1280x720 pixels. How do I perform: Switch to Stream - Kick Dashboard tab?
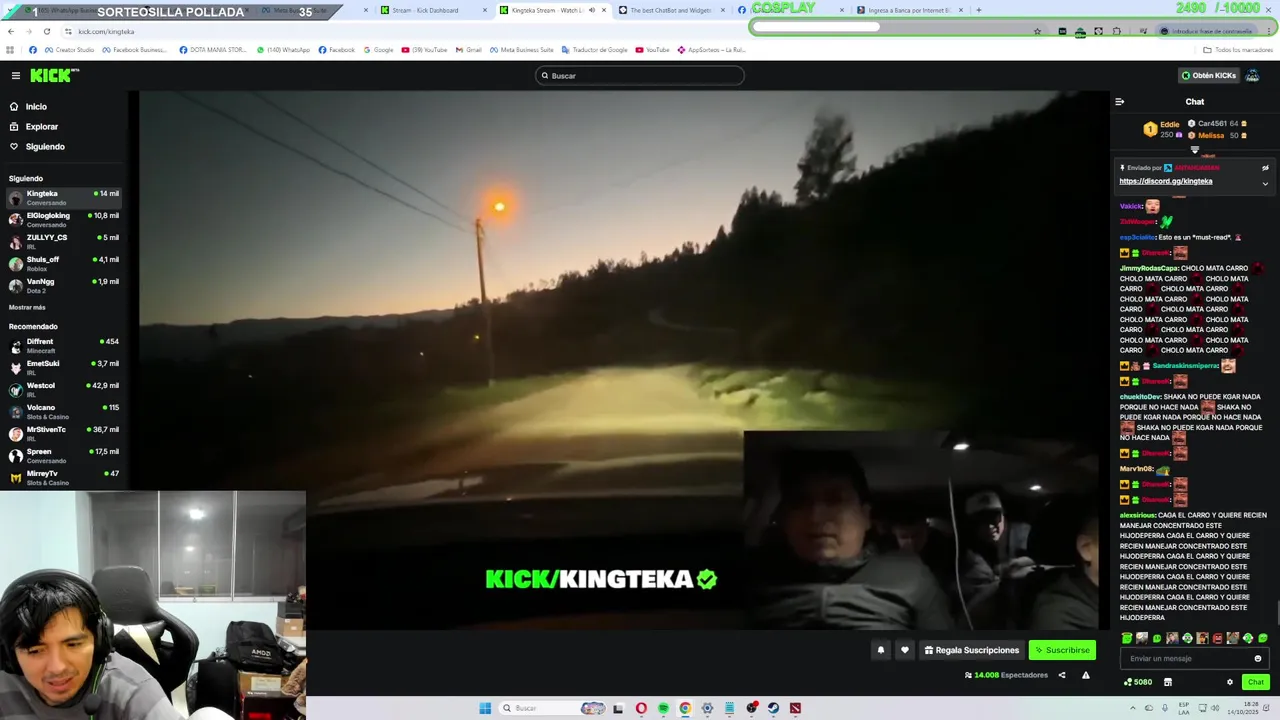(x=430, y=10)
